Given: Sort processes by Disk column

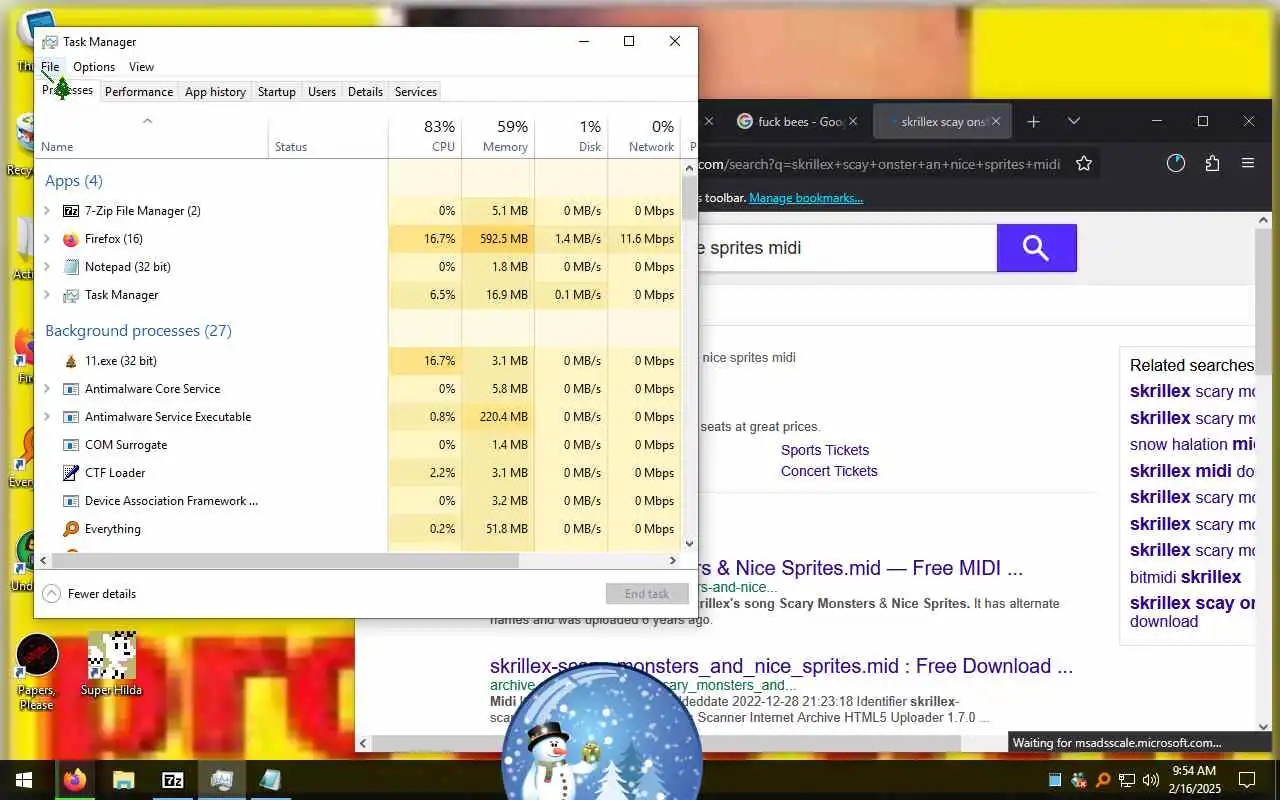Looking at the screenshot, I should [571, 136].
